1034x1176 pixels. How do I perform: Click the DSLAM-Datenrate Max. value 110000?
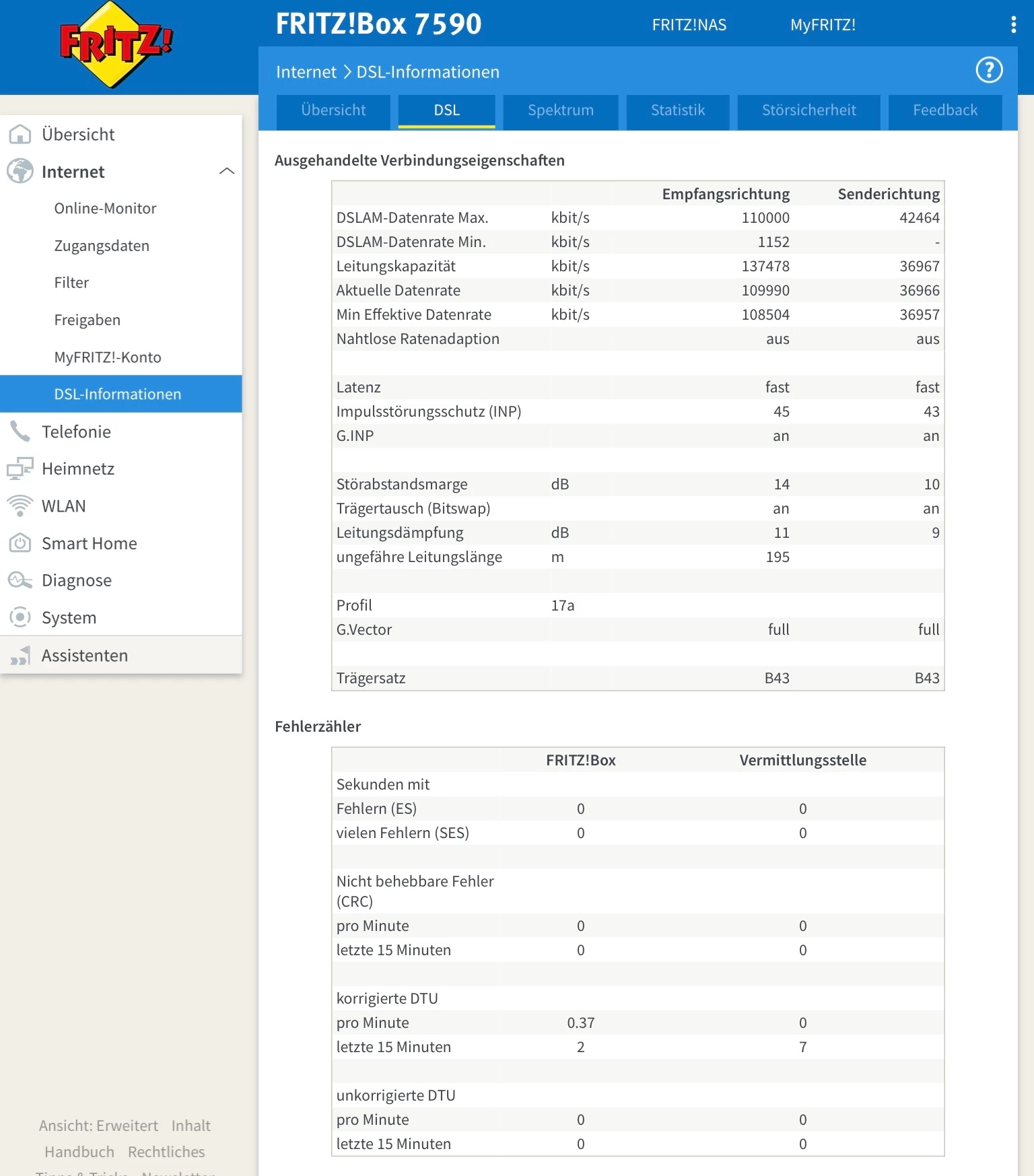coord(765,217)
